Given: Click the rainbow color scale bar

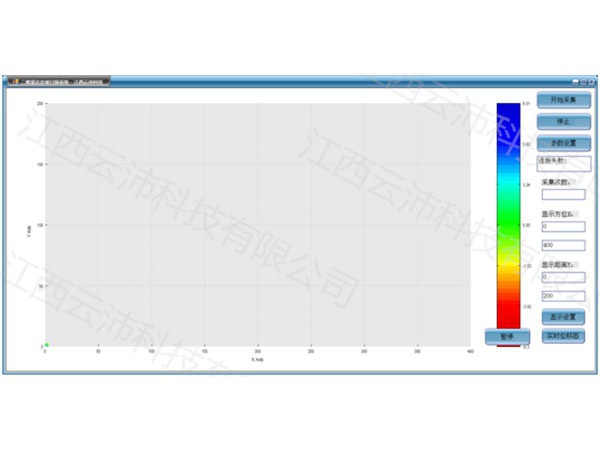Looking at the screenshot, I should point(508,220).
